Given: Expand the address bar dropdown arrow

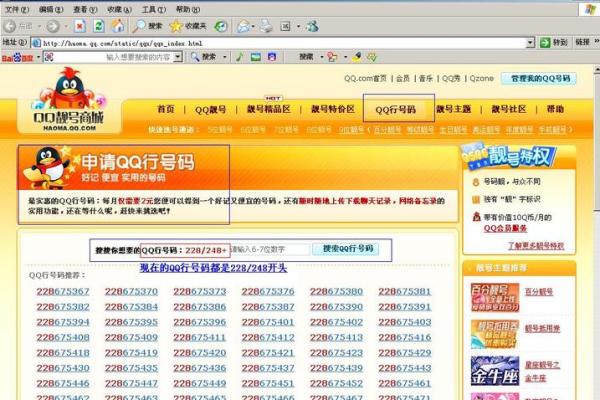Looking at the screenshot, I should click(530, 42).
